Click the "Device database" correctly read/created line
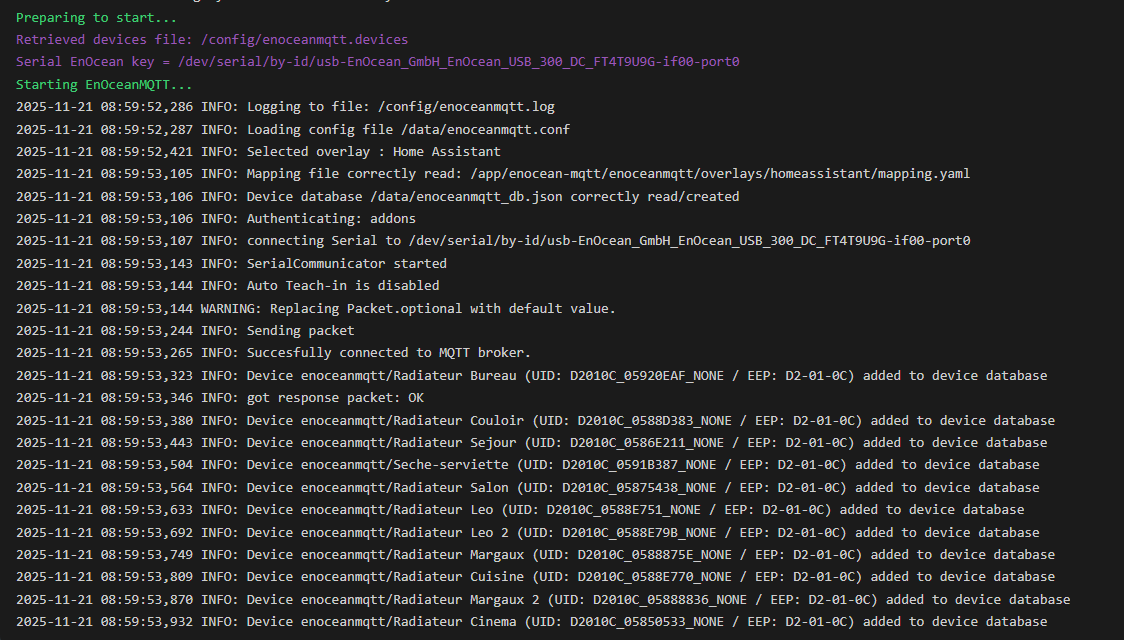1124x640 pixels. click(x=492, y=197)
